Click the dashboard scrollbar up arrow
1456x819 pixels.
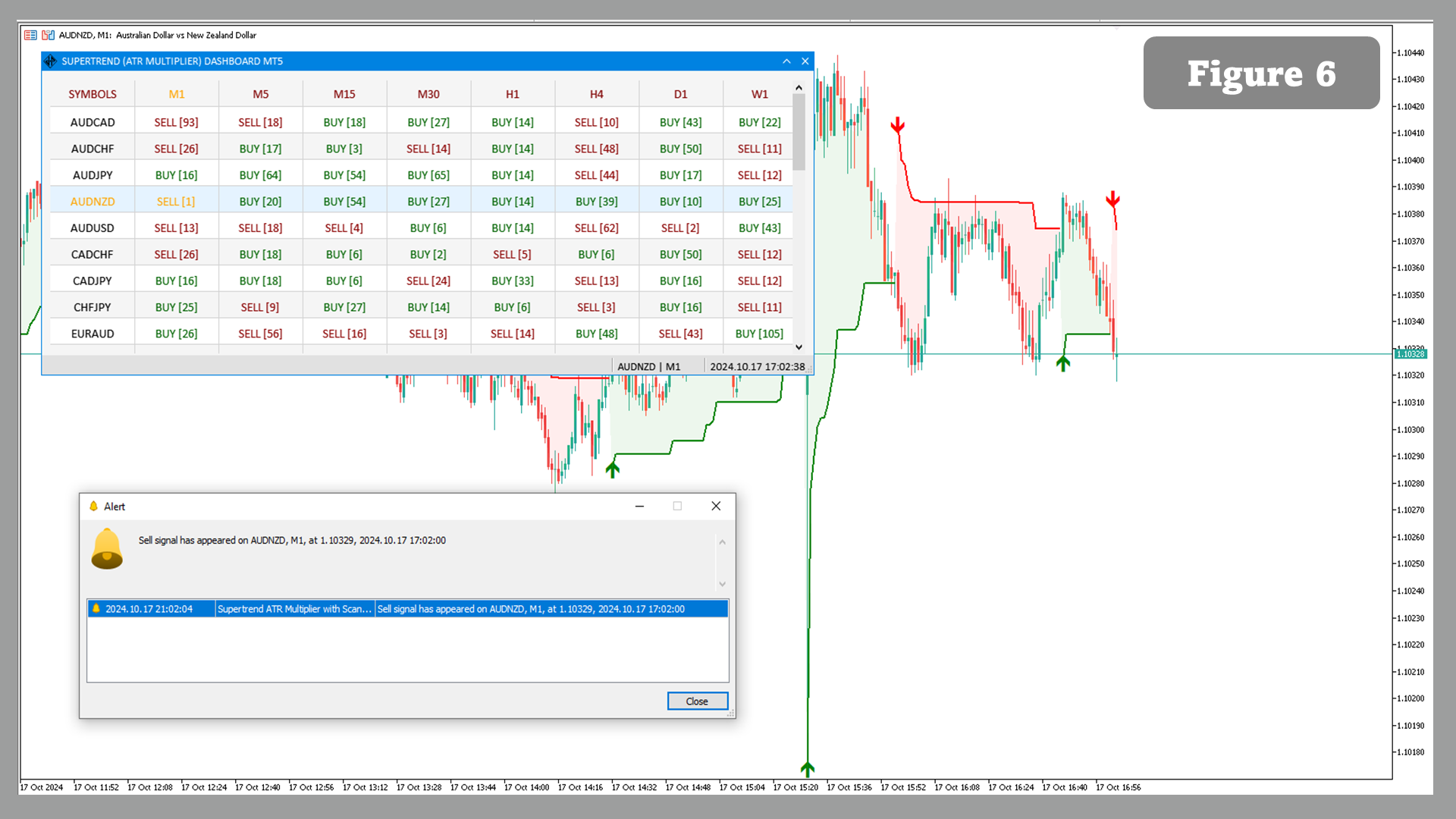coord(799,87)
